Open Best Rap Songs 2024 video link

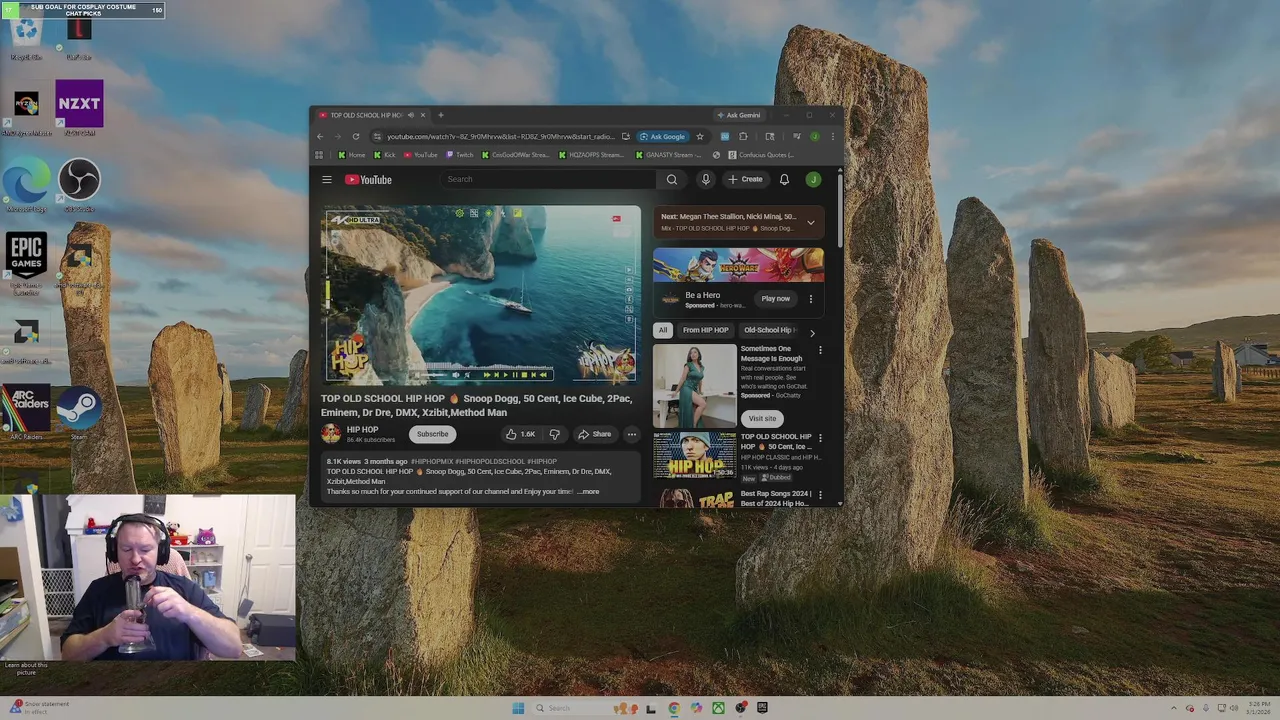pos(775,498)
